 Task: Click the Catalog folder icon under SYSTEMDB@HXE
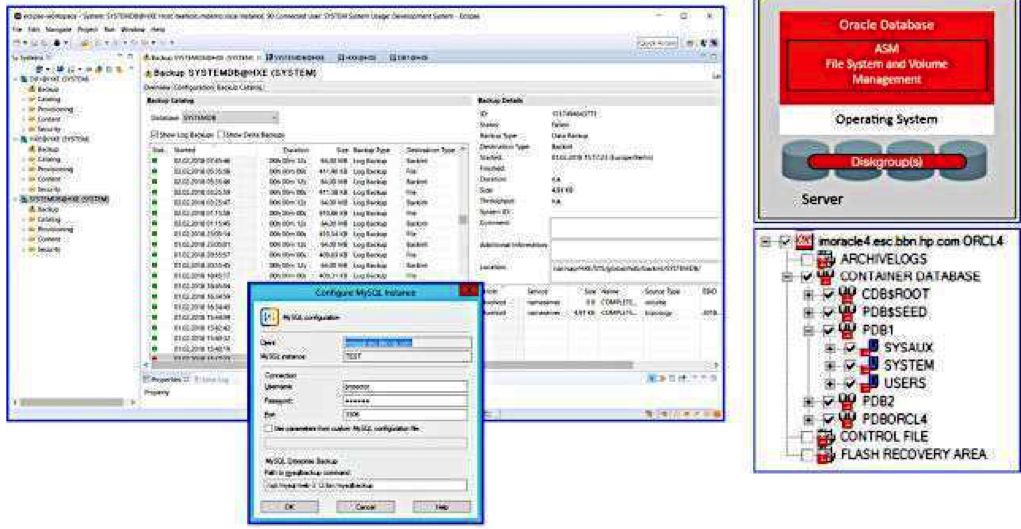[x=32, y=220]
